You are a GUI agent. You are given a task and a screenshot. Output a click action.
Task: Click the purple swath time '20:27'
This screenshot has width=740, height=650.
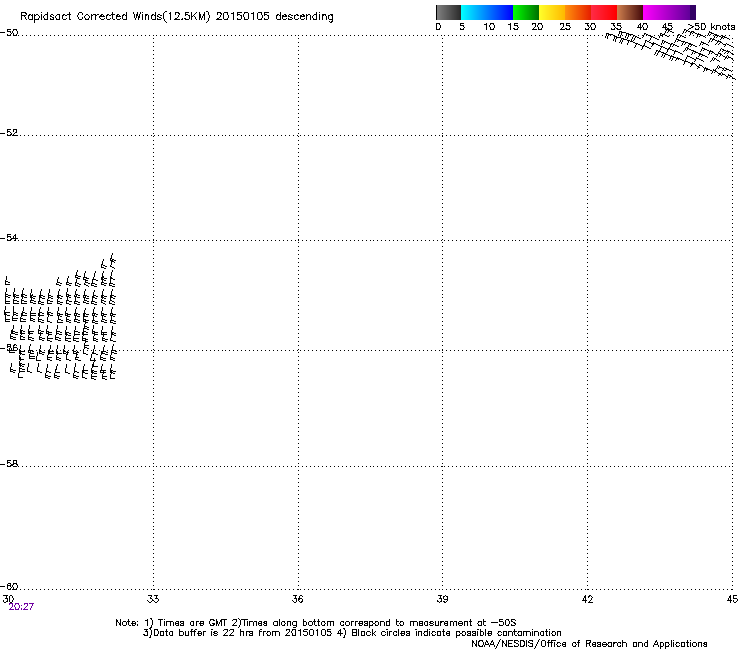(x=21, y=607)
